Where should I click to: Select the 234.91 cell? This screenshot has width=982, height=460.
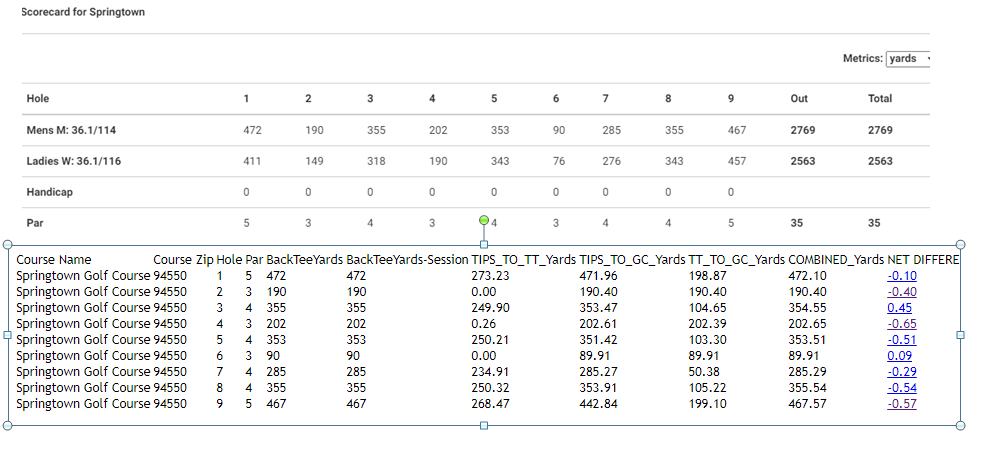(490, 372)
